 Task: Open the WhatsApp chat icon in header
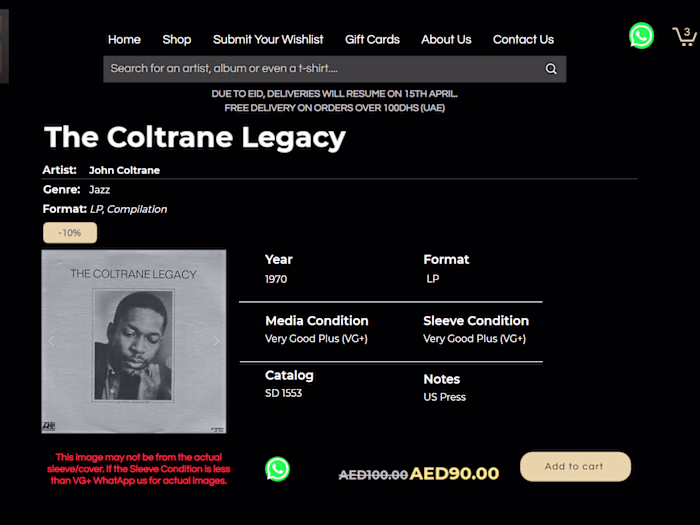coord(641,36)
